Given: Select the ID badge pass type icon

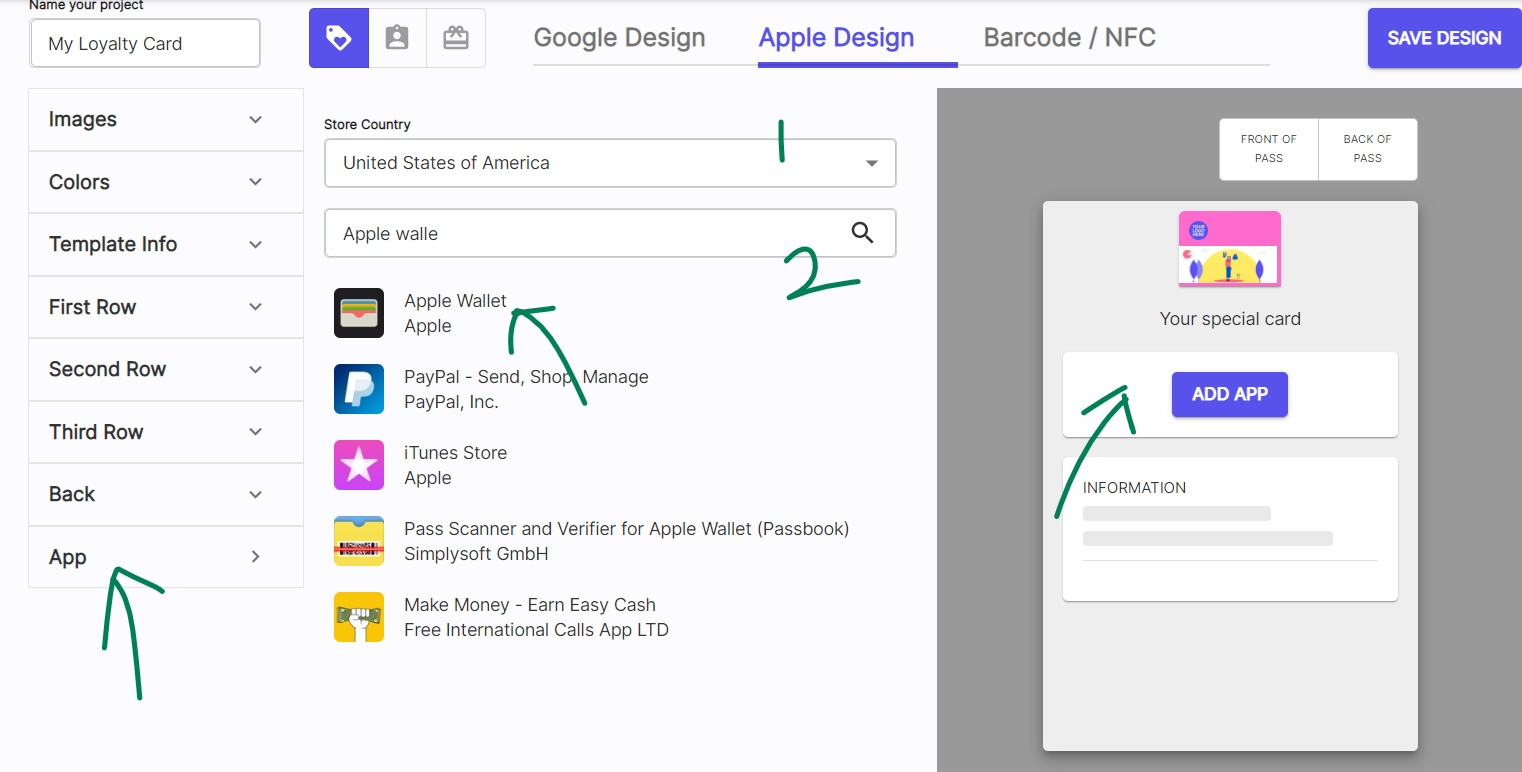Looking at the screenshot, I should [397, 38].
